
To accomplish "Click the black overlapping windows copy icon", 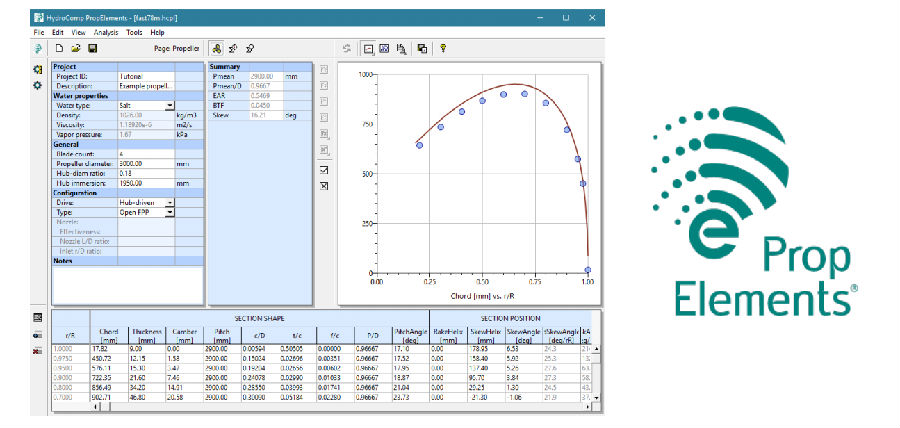I will pyautogui.click(x=422, y=49).
